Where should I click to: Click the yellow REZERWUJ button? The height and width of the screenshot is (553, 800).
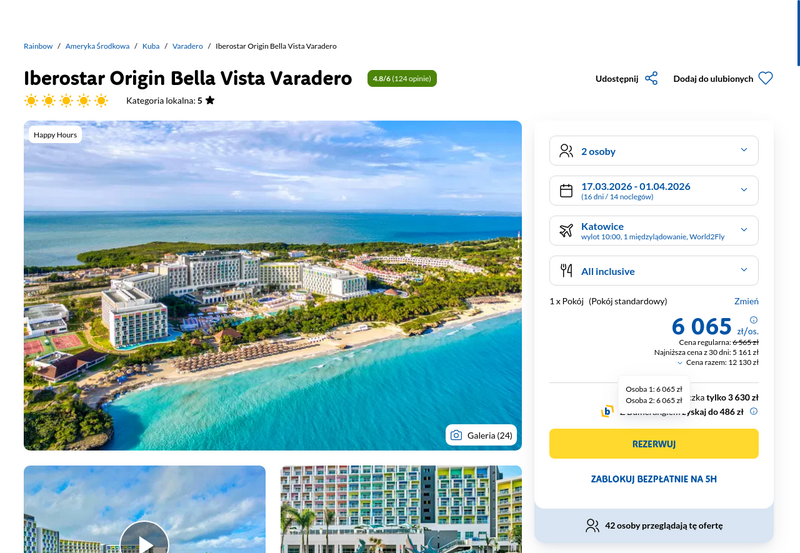point(654,444)
